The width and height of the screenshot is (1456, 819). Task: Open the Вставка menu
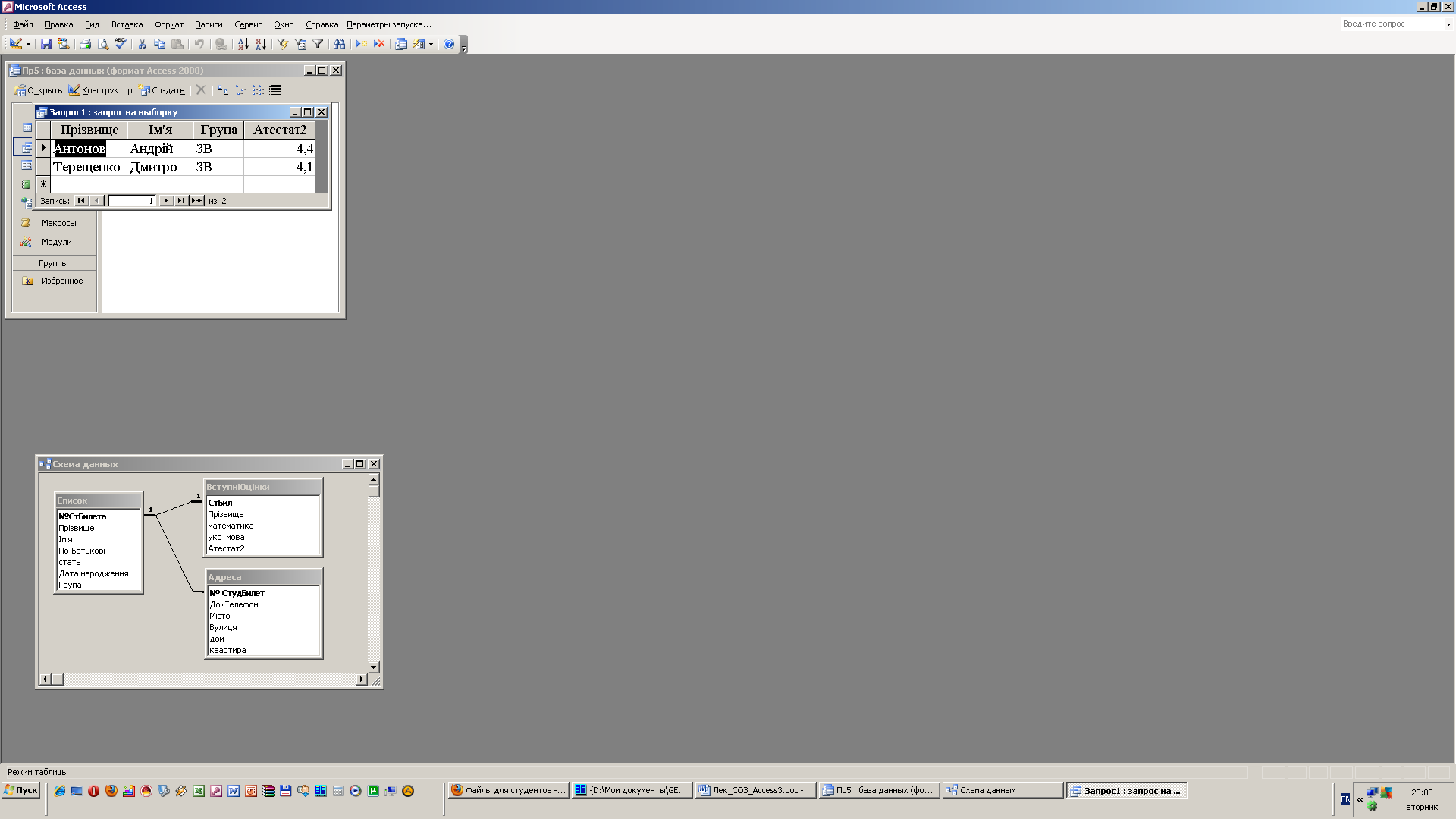pyautogui.click(x=127, y=24)
